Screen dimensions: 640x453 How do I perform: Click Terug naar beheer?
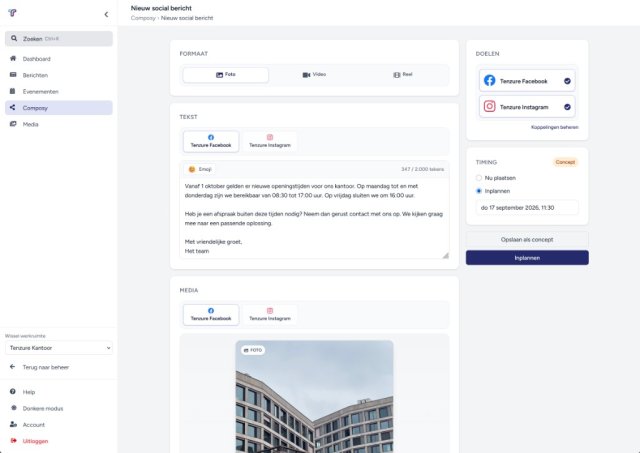click(x=59, y=367)
